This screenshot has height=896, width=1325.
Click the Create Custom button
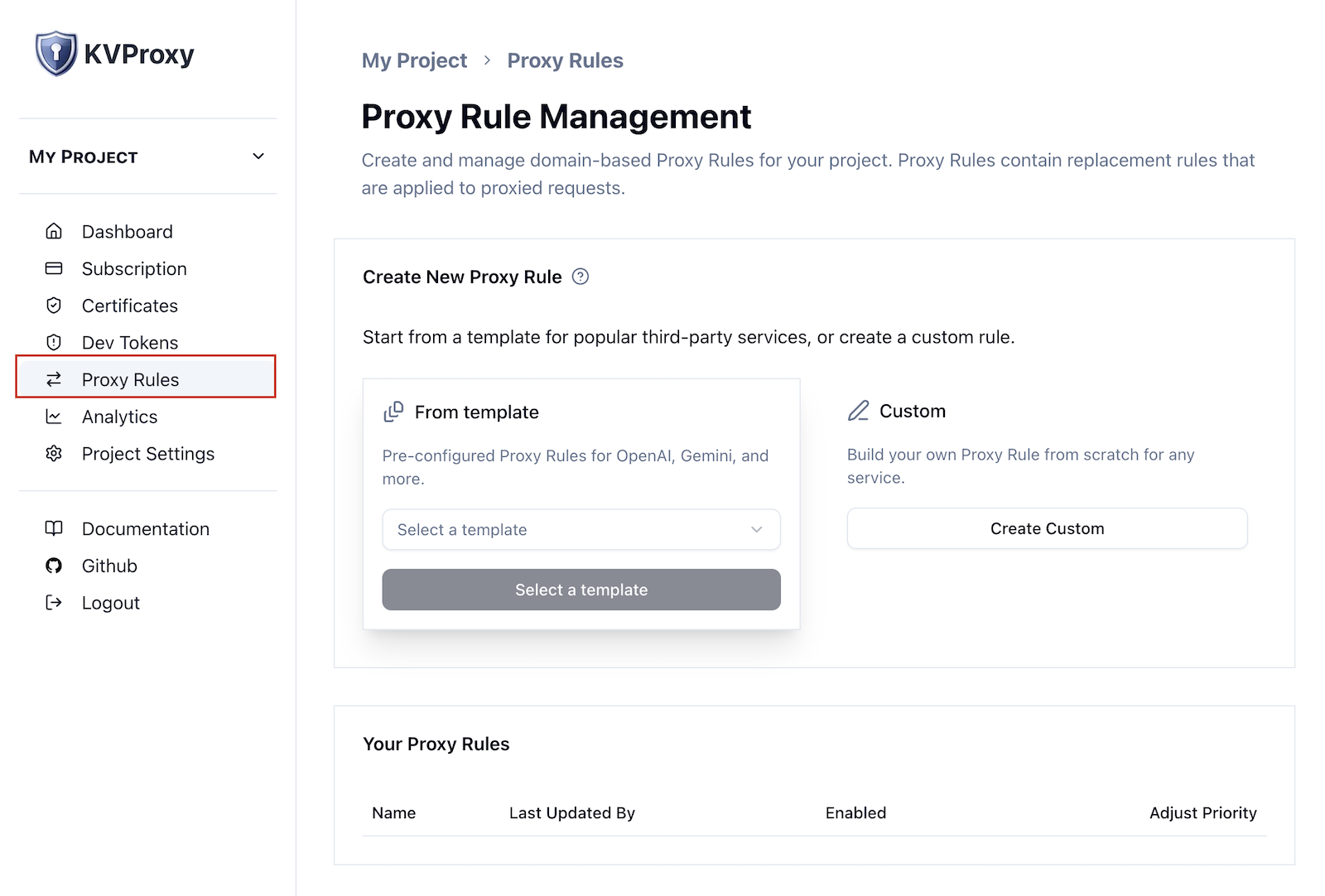tap(1046, 528)
